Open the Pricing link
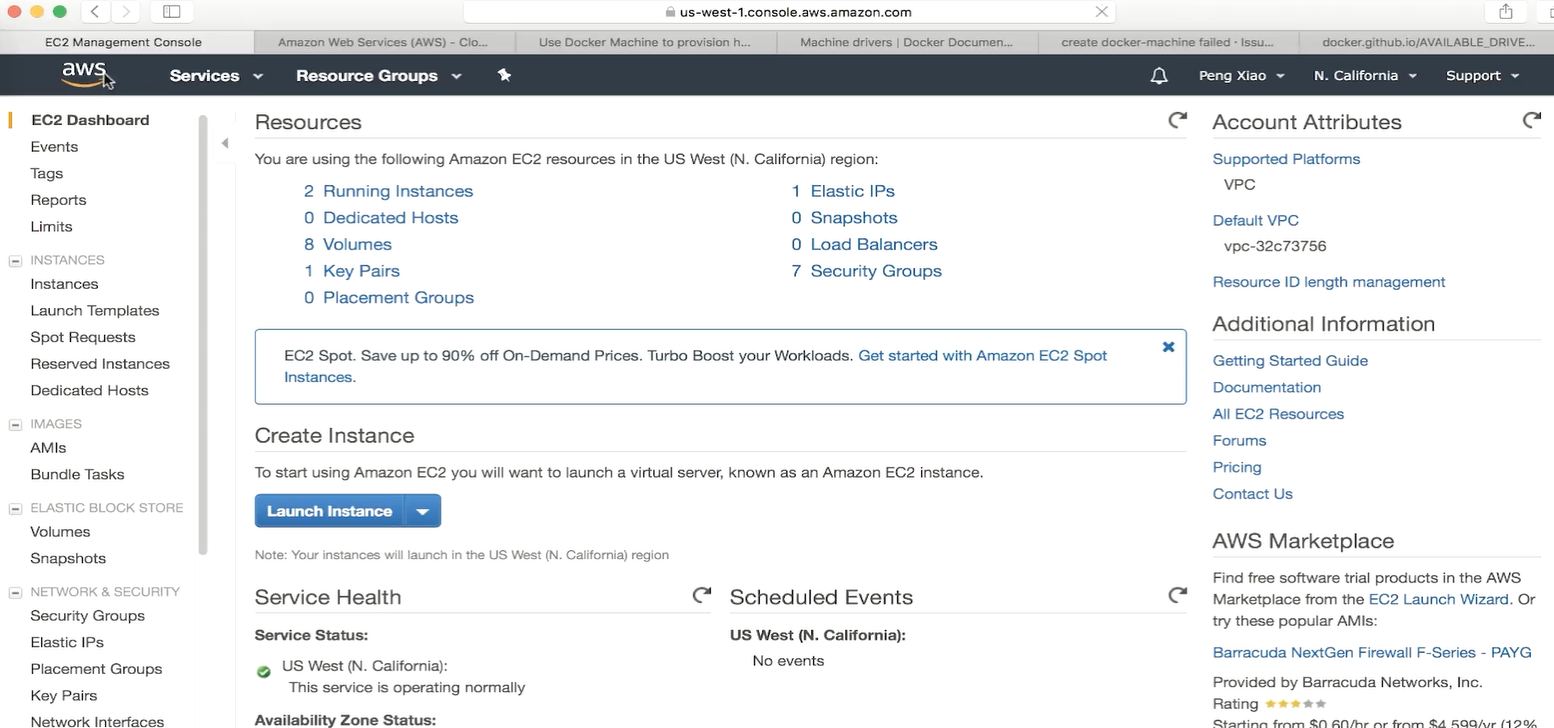This screenshot has width=1554, height=728. click(x=1237, y=468)
